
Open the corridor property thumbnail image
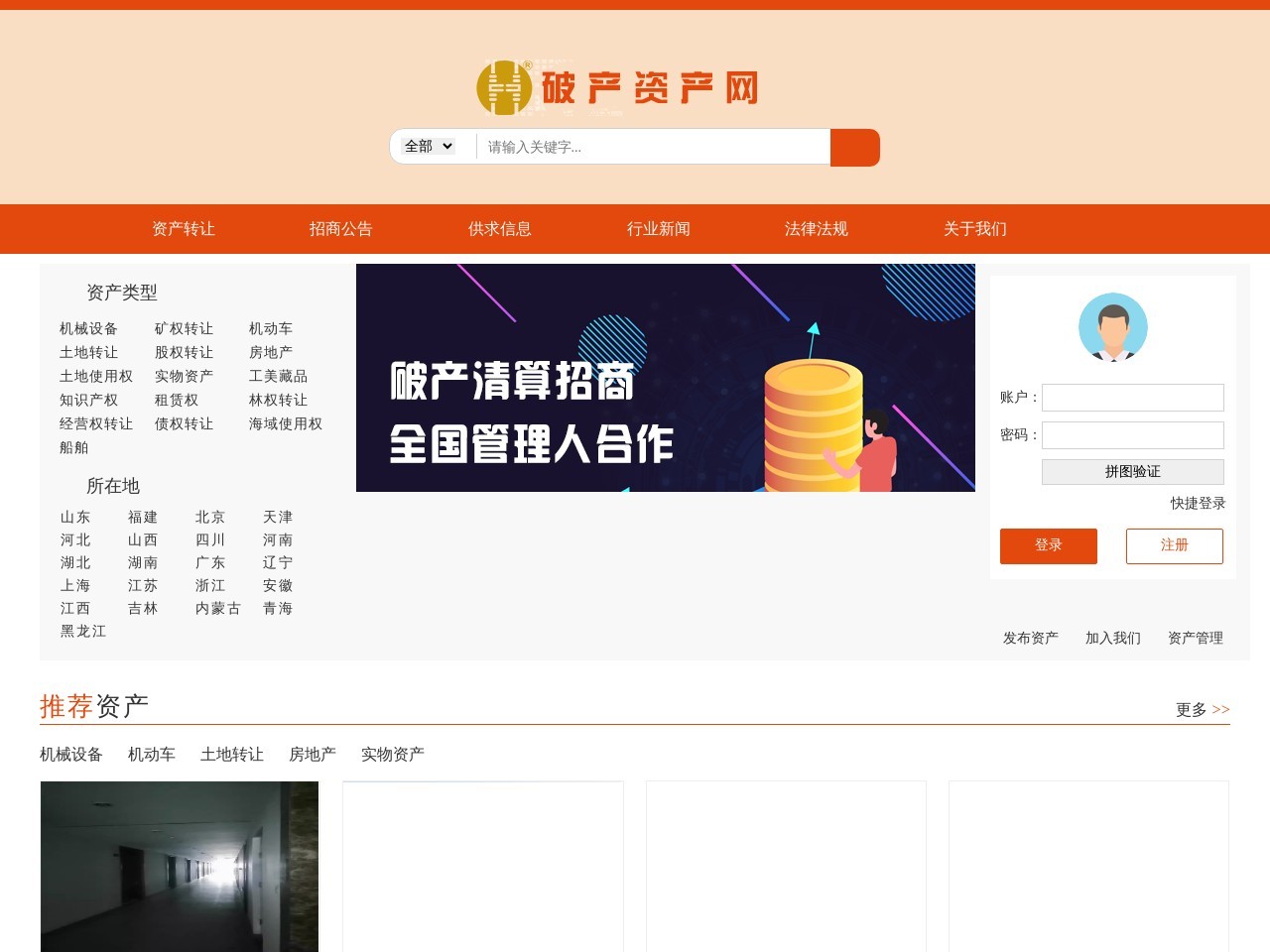tap(179, 867)
